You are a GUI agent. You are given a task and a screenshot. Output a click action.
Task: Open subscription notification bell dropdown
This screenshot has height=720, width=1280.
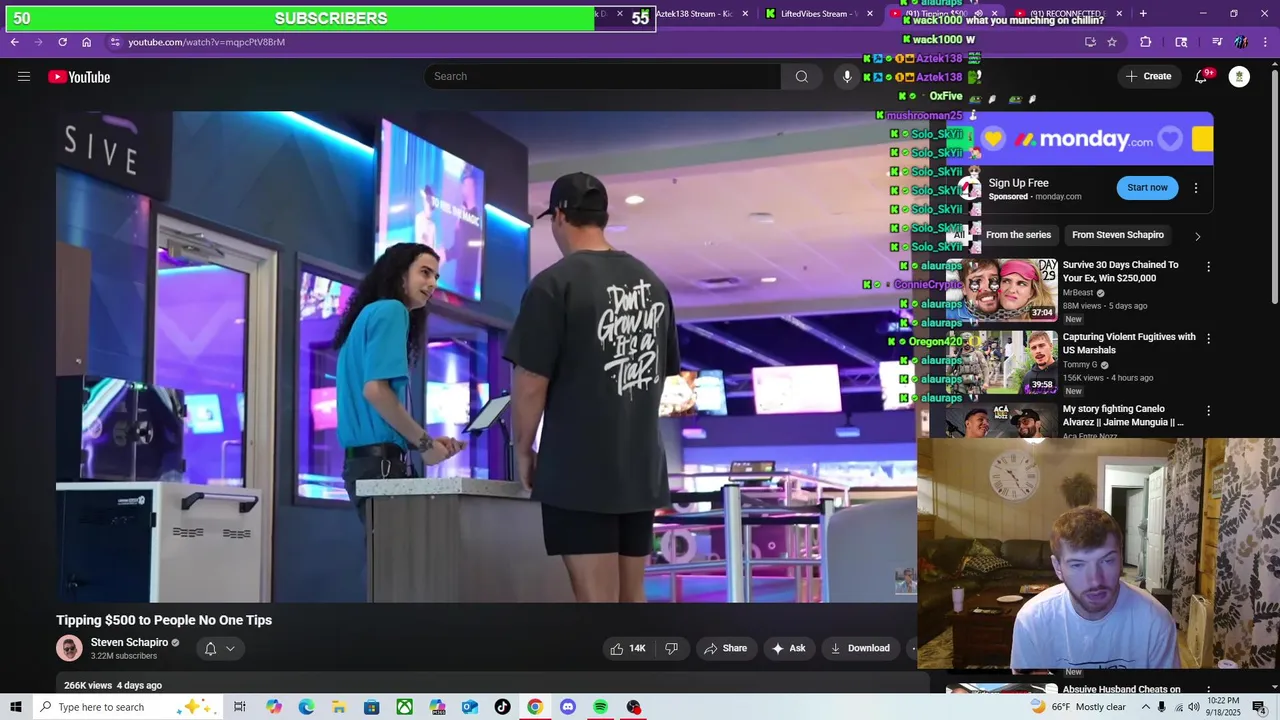pos(220,648)
